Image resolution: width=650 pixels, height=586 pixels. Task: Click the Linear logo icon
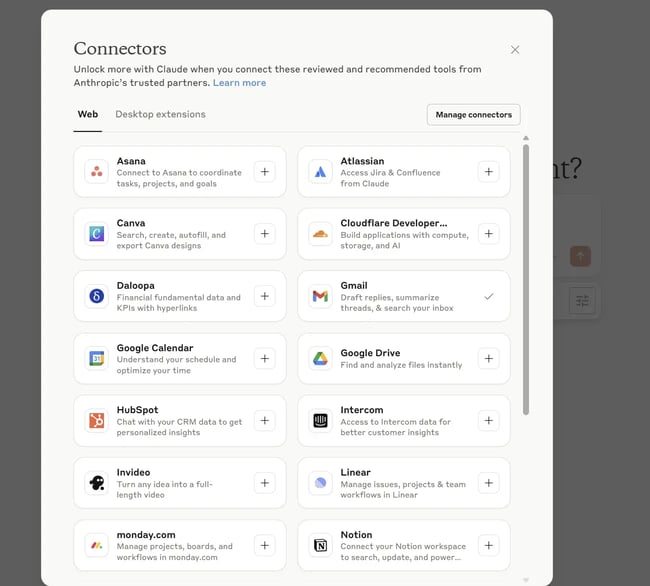(320, 483)
